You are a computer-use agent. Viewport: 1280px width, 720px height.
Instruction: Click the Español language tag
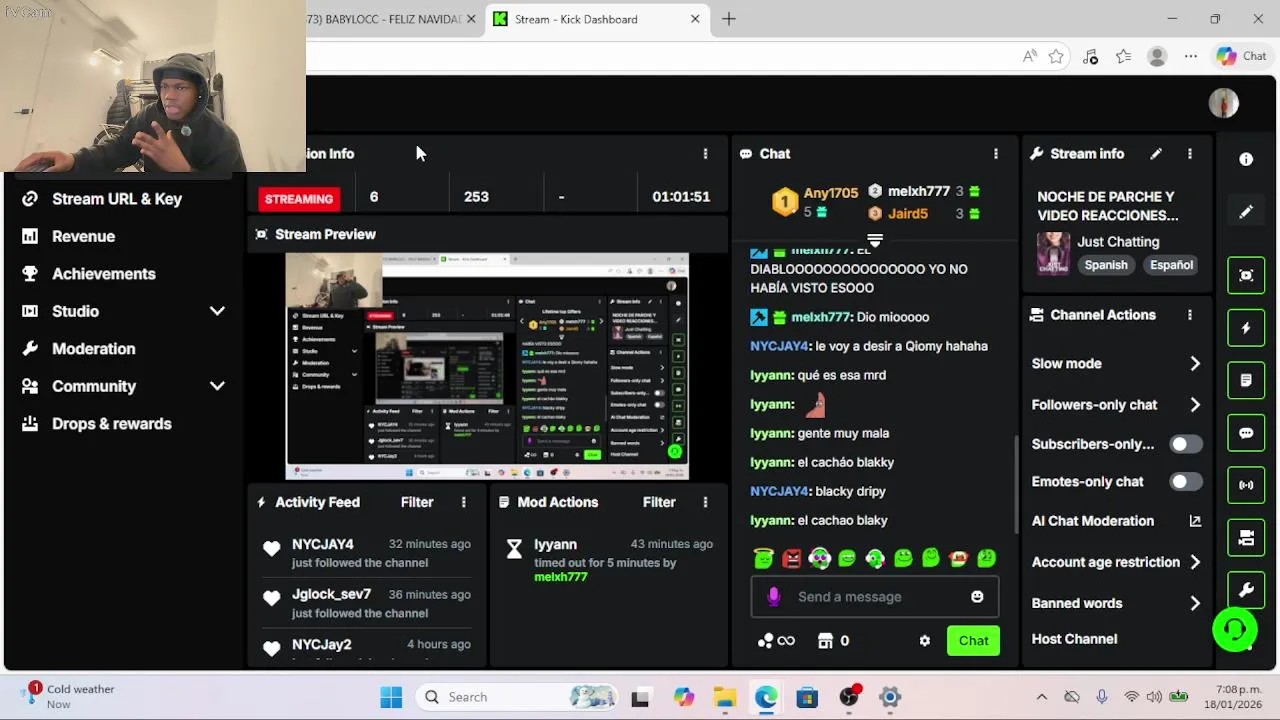[1171, 265]
